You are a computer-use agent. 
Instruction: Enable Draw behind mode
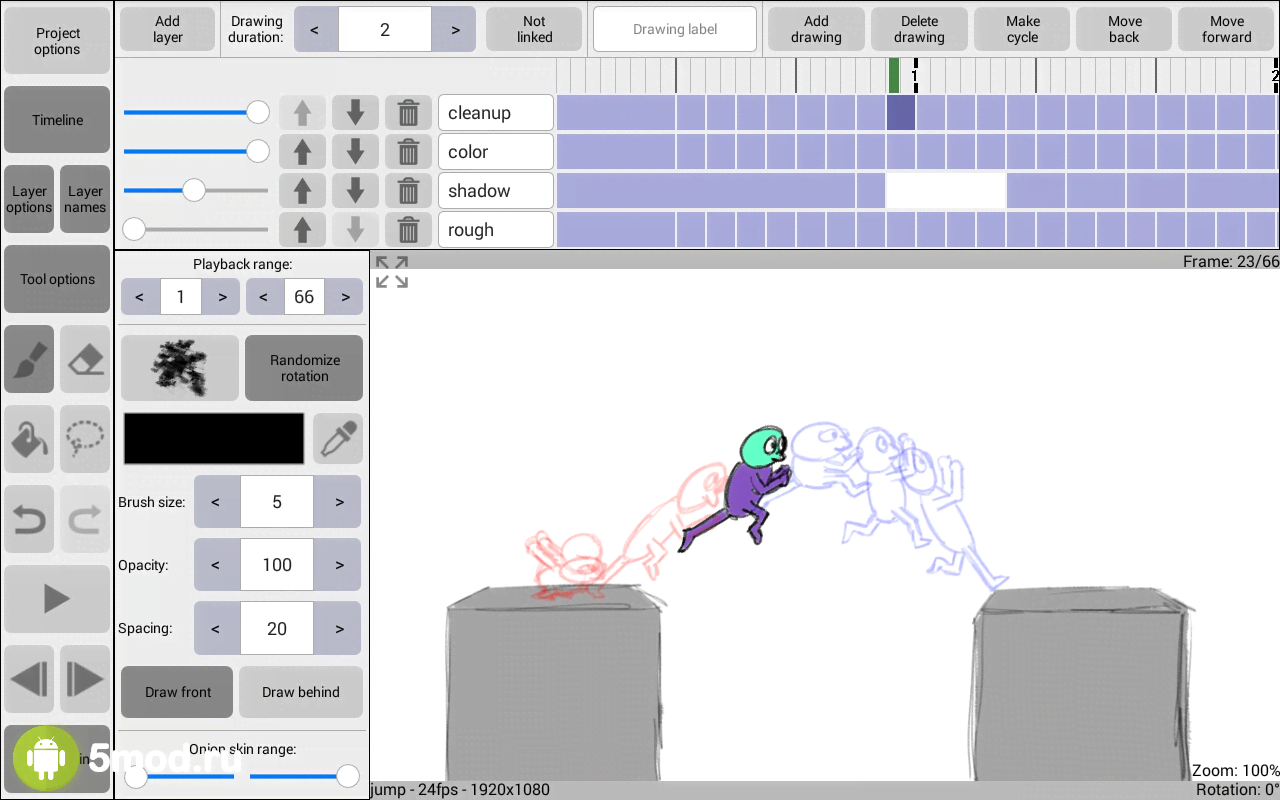pyautogui.click(x=301, y=692)
